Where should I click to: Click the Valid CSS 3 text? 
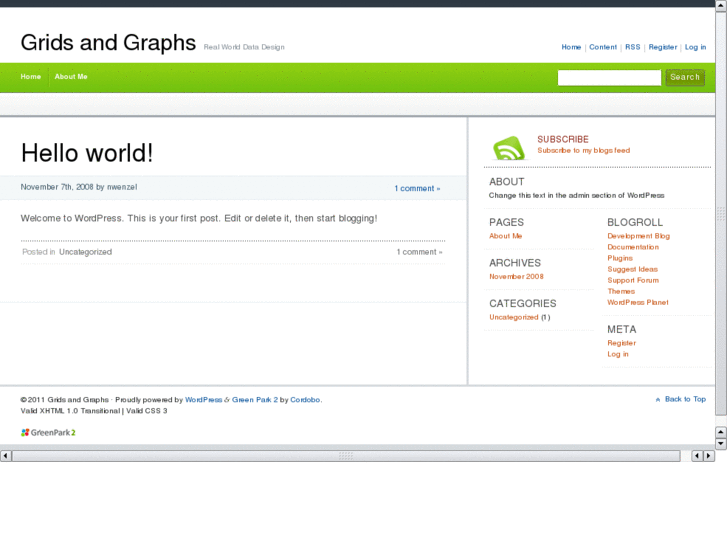(x=147, y=411)
